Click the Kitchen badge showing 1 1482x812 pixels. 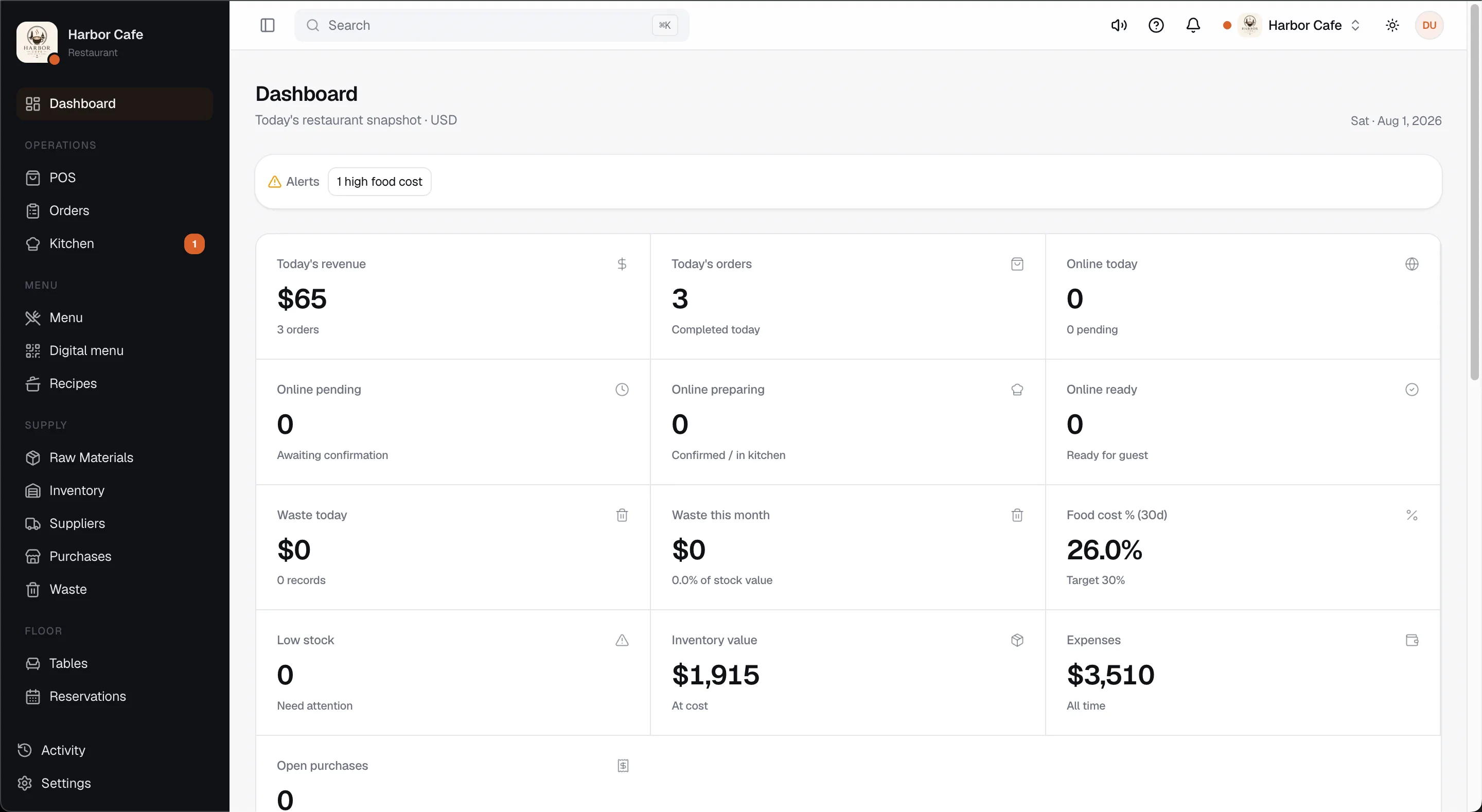(x=195, y=244)
